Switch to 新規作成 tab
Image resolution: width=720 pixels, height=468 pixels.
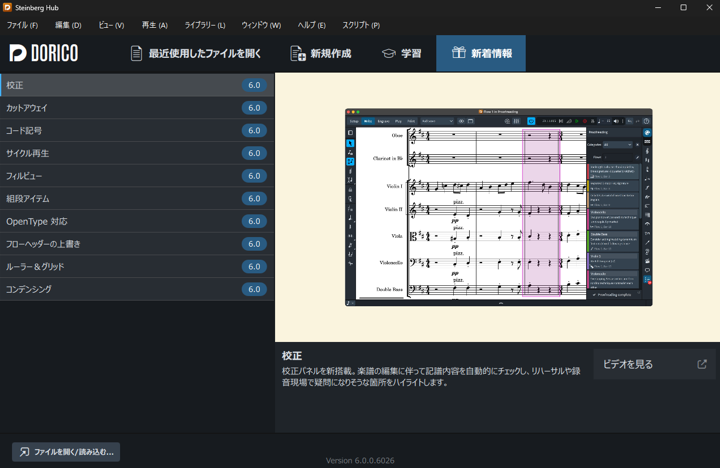coord(321,53)
